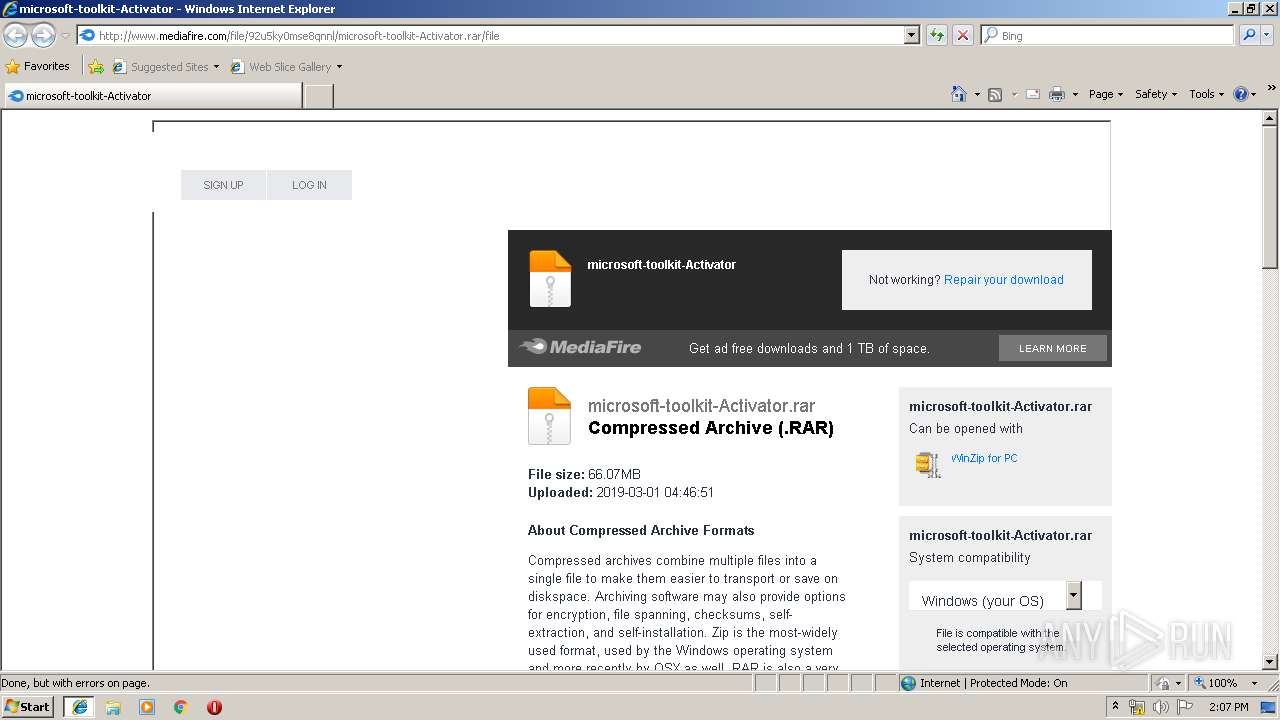Click the vertical scrollbar down arrow
Image resolution: width=1280 pixels, height=720 pixels.
(x=1270, y=661)
